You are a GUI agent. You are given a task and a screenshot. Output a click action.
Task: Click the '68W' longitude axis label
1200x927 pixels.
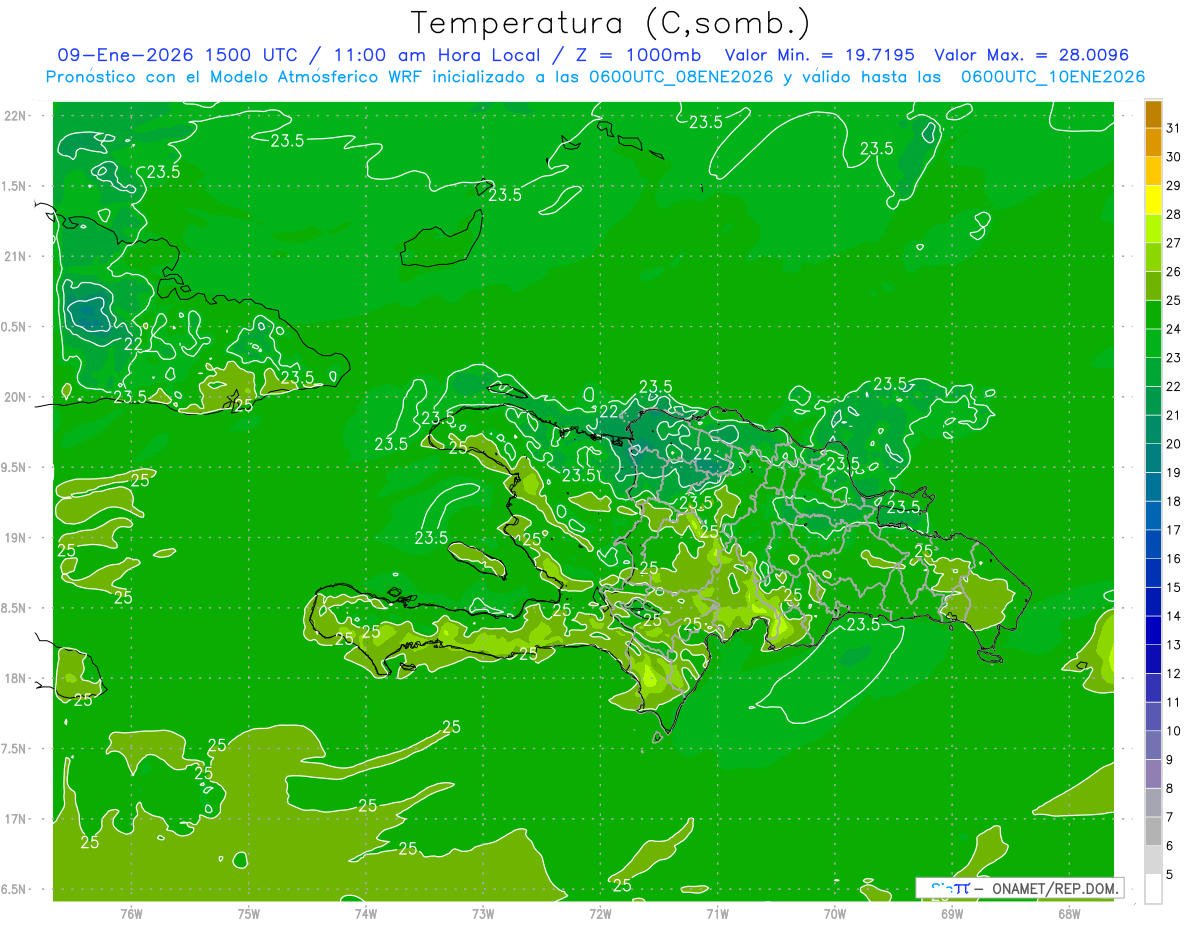[x=1069, y=914]
